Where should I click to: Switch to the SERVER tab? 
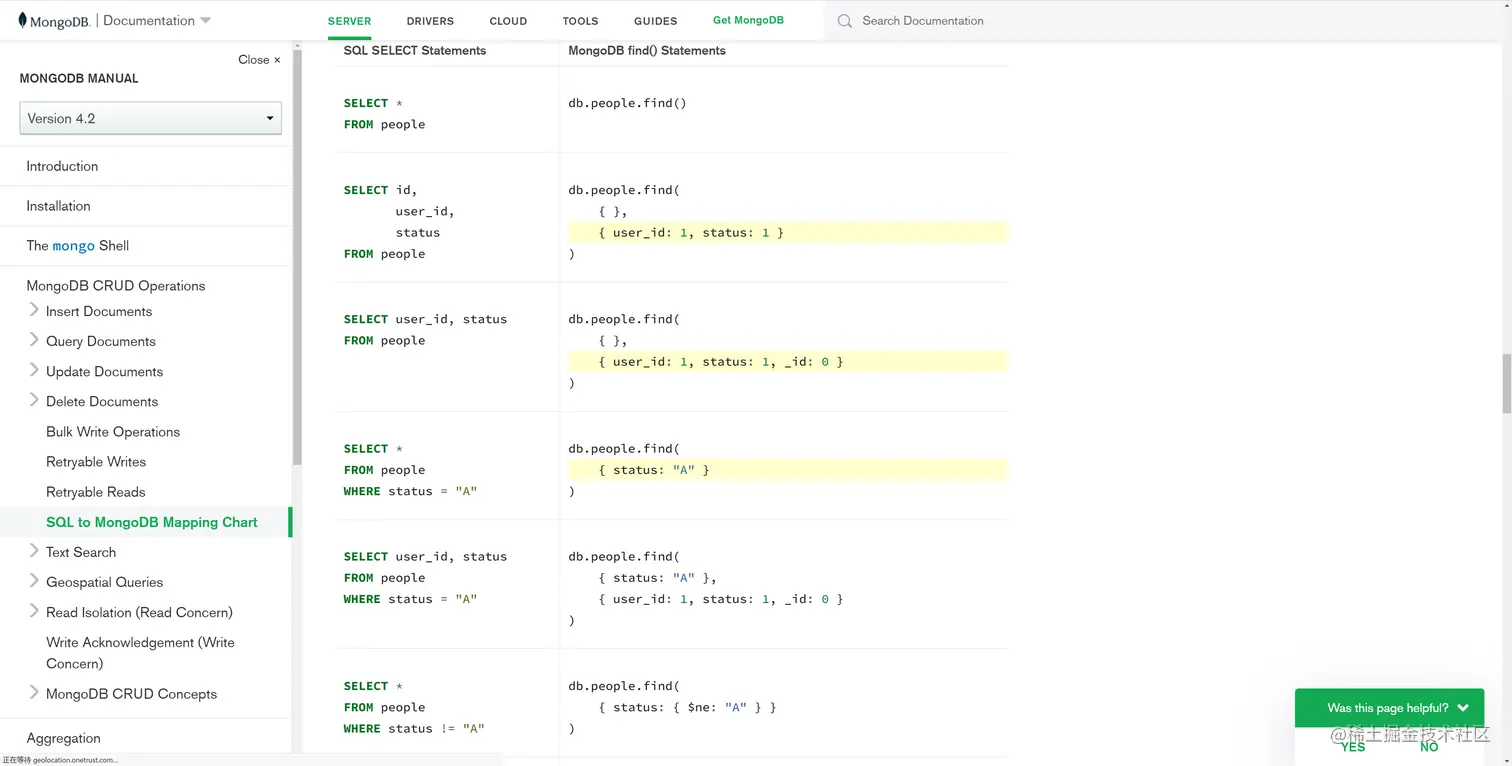pyautogui.click(x=349, y=21)
